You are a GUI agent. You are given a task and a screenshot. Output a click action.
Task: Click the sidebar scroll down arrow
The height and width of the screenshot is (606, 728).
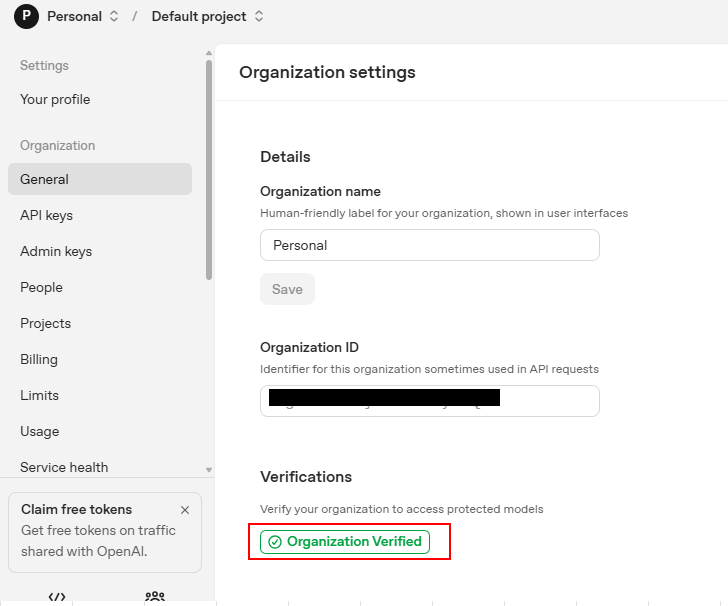pos(209,470)
